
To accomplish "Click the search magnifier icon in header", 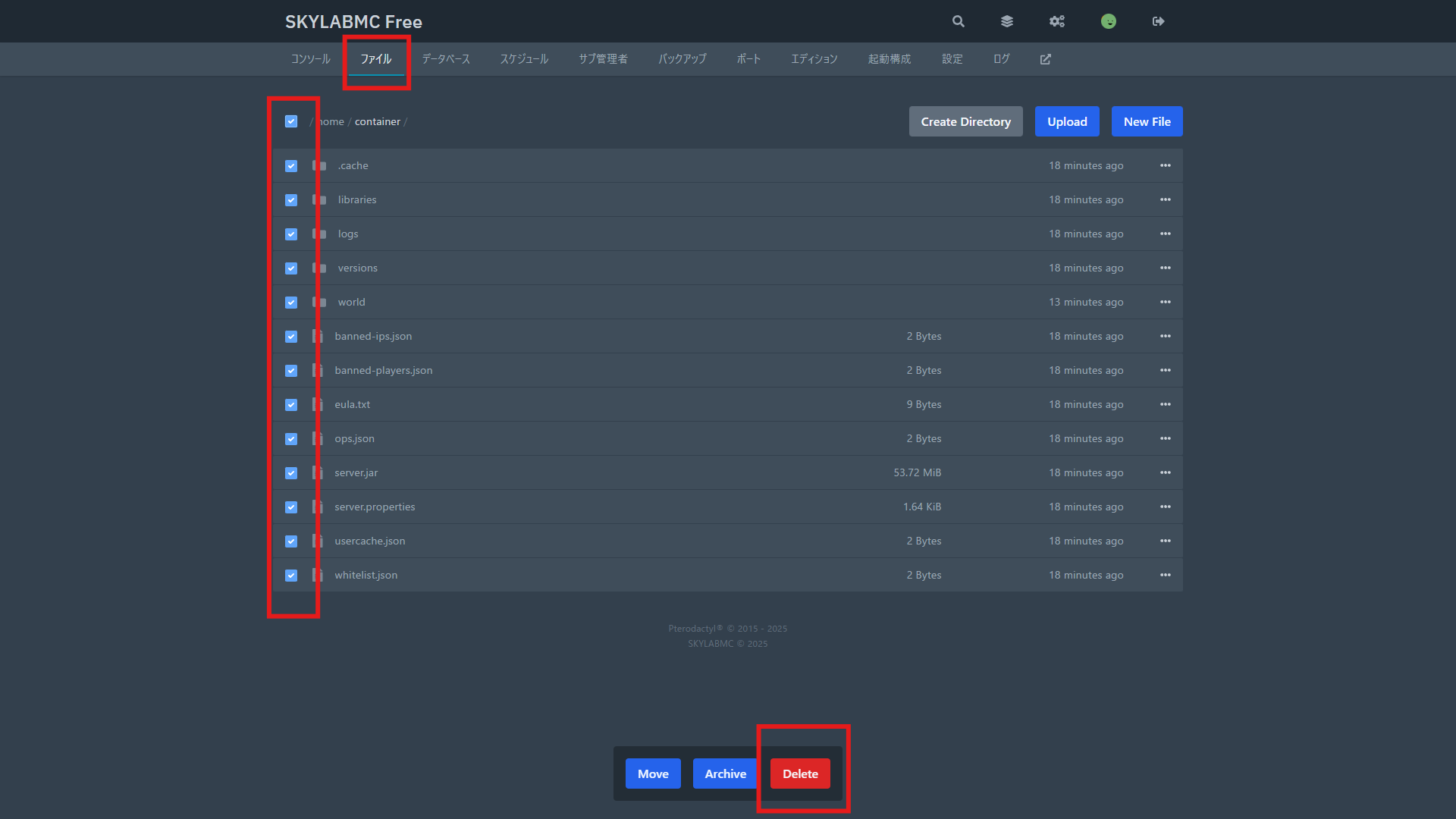I will point(959,21).
